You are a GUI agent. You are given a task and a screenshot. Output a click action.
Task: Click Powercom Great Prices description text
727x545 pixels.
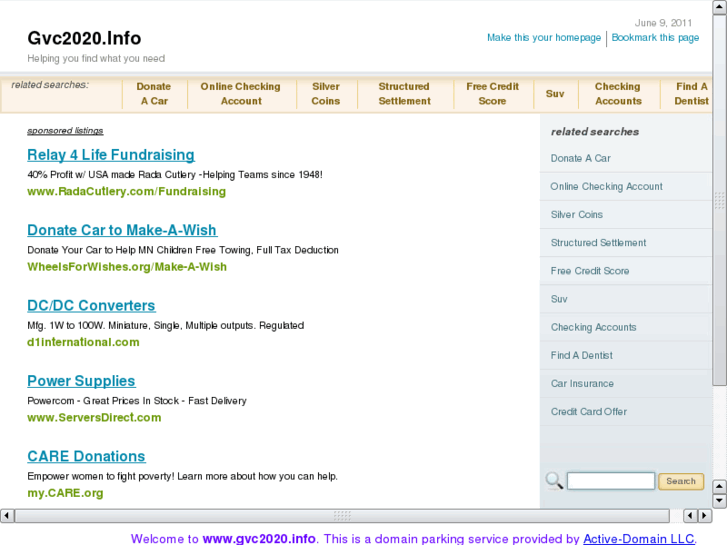click(x=137, y=401)
